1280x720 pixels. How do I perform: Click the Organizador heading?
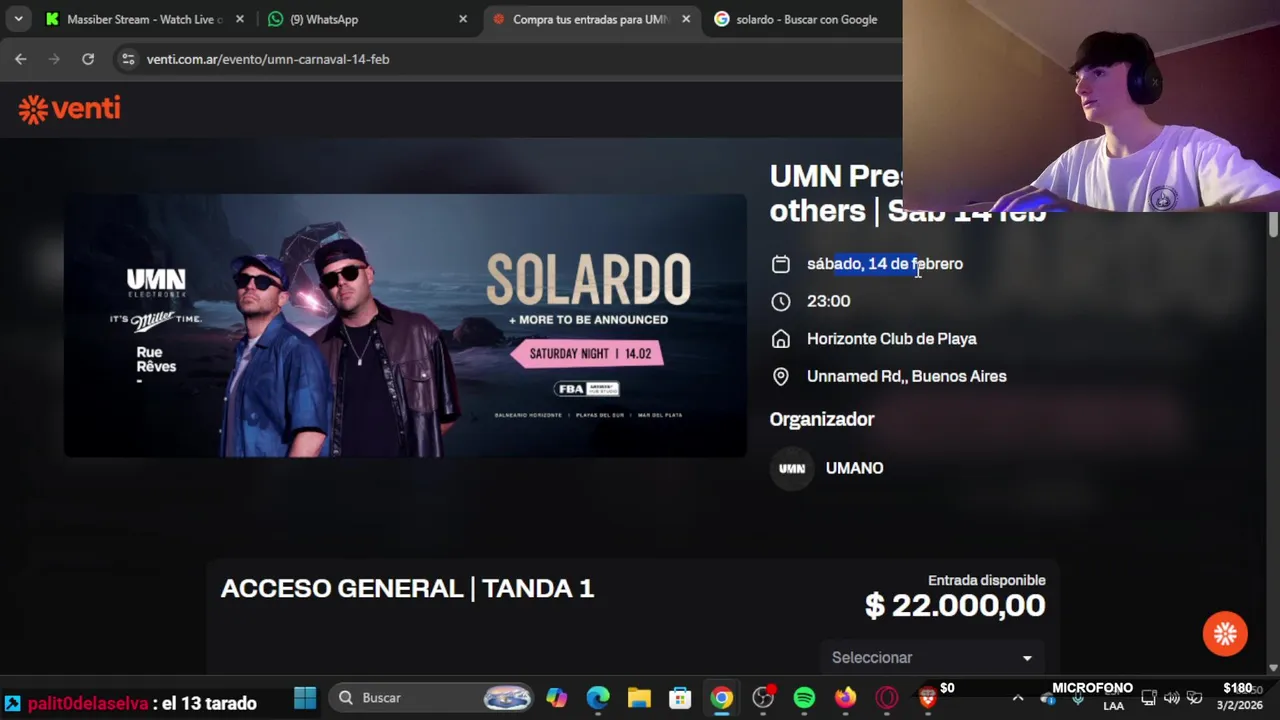[x=822, y=419]
